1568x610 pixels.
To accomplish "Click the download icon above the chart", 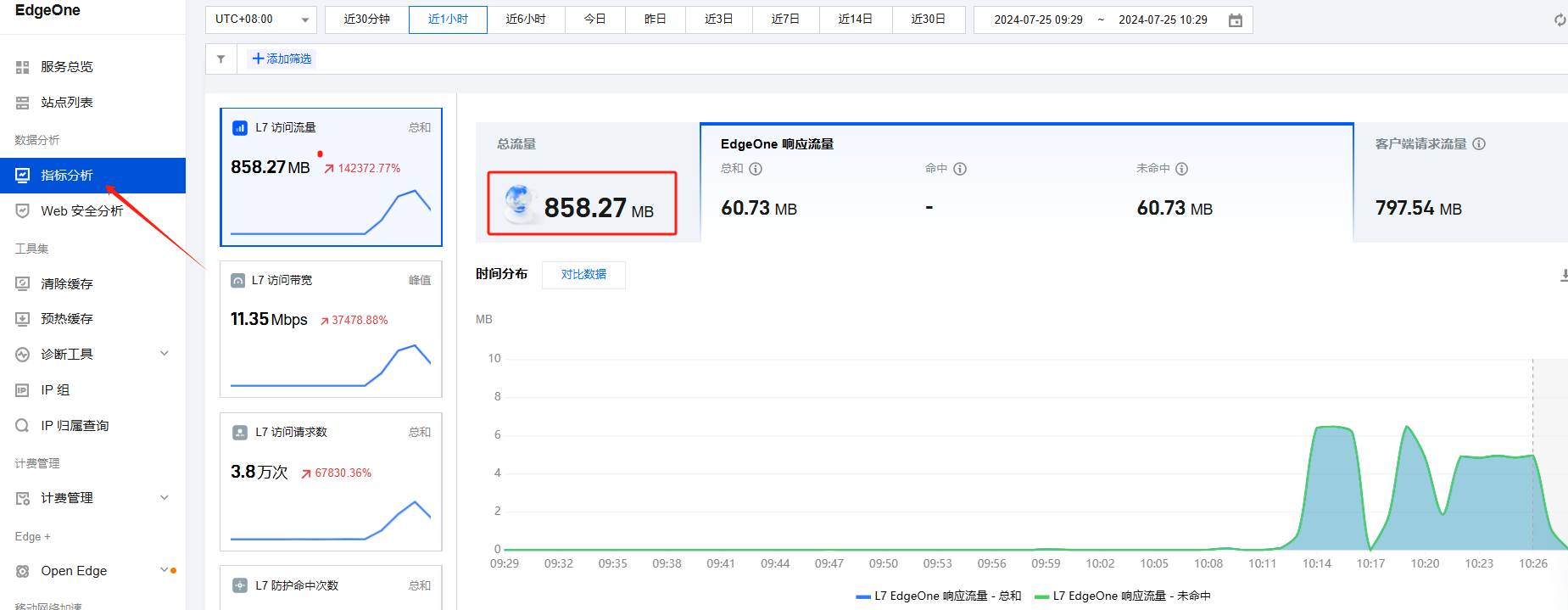I will 1564,275.
